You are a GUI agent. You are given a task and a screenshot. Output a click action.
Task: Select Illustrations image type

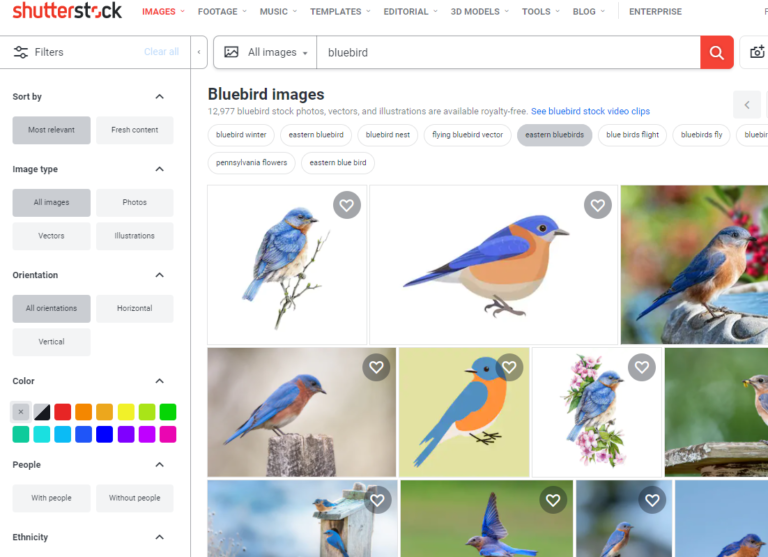click(135, 236)
